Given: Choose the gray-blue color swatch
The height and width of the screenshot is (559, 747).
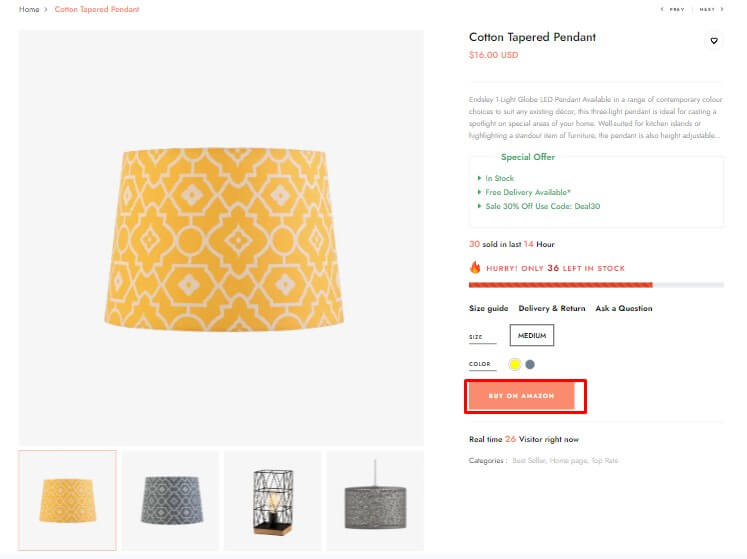Looking at the screenshot, I should pos(530,364).
